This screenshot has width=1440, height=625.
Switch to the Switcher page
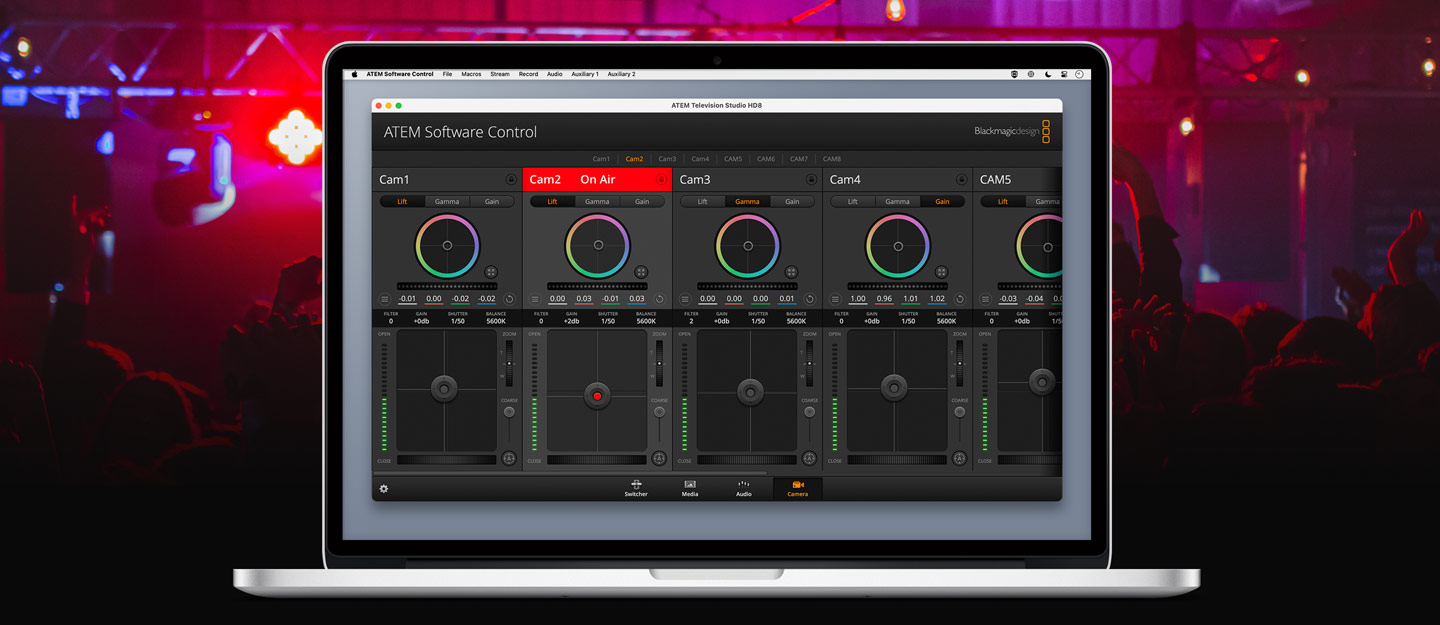(636, 489)
